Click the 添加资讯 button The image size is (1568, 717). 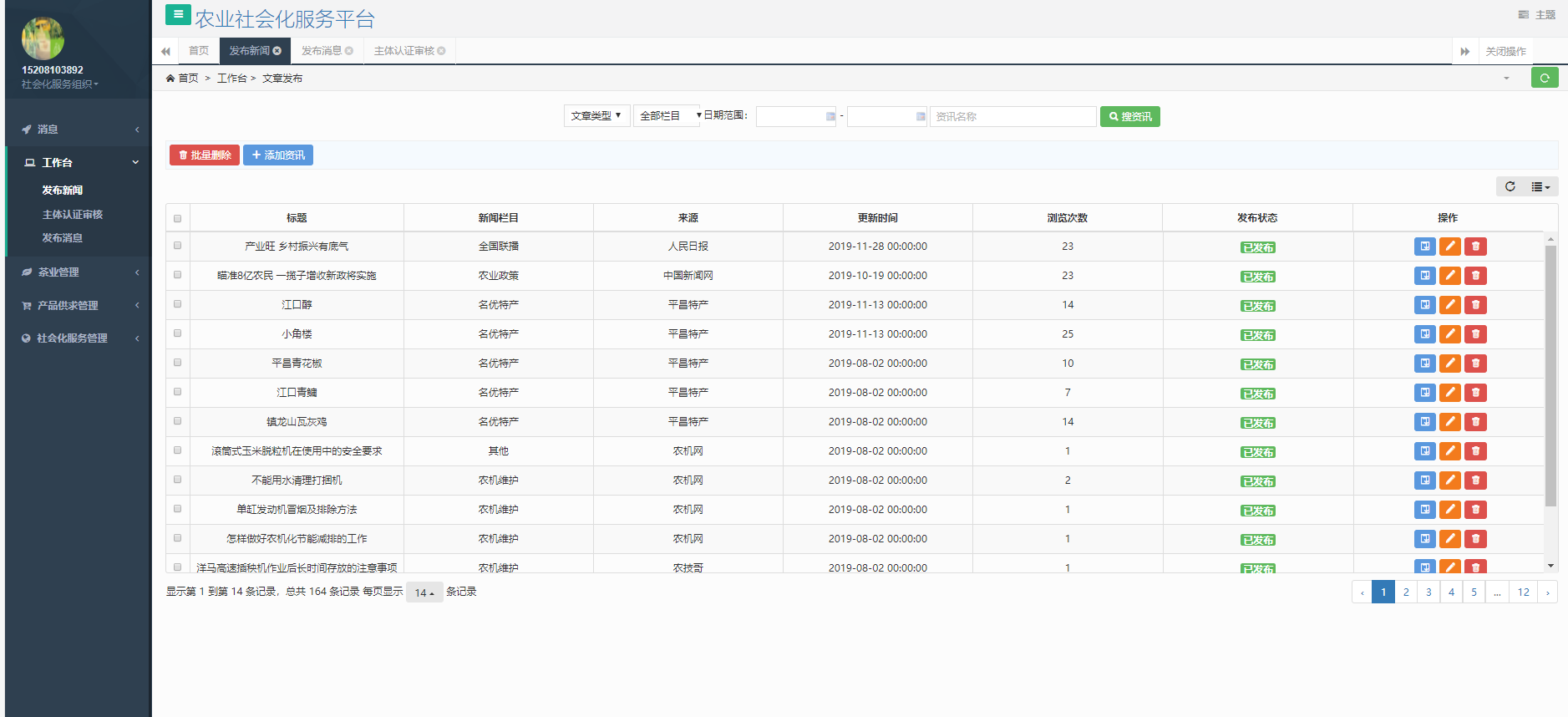[278, 155]
